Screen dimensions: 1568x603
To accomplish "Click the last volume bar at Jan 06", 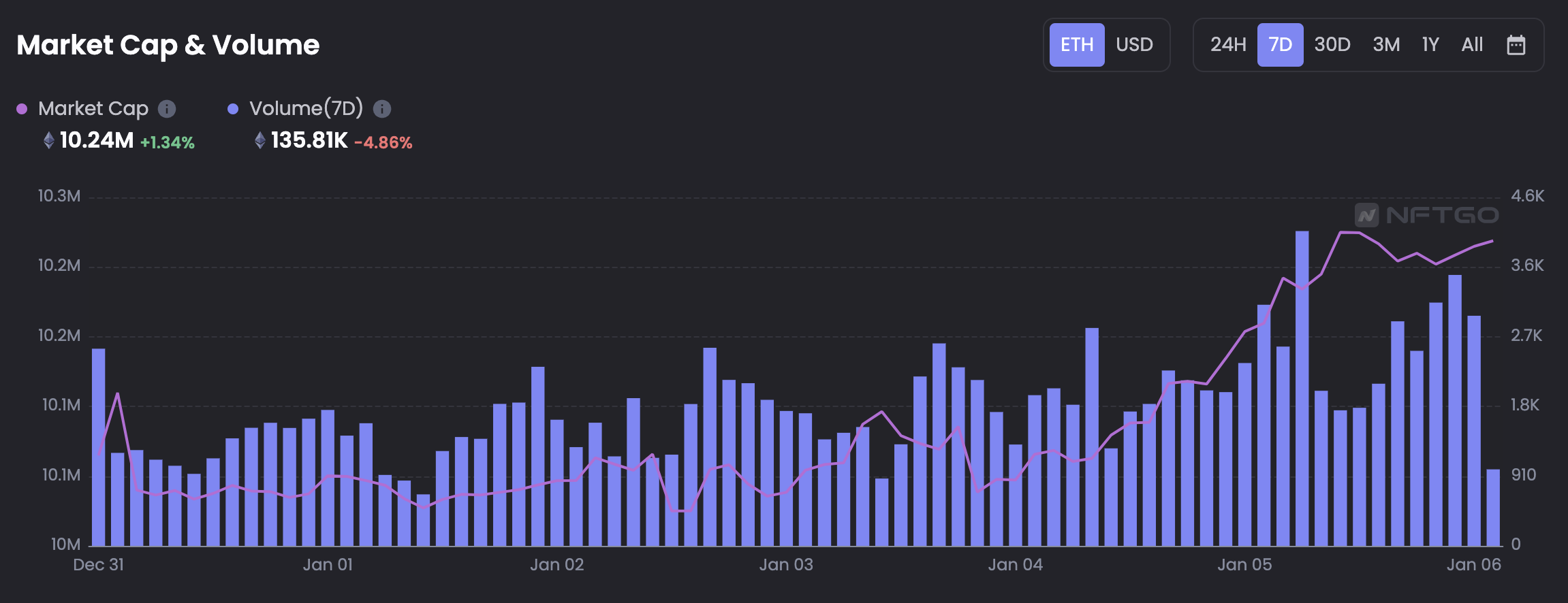I will click(1492, 507).
